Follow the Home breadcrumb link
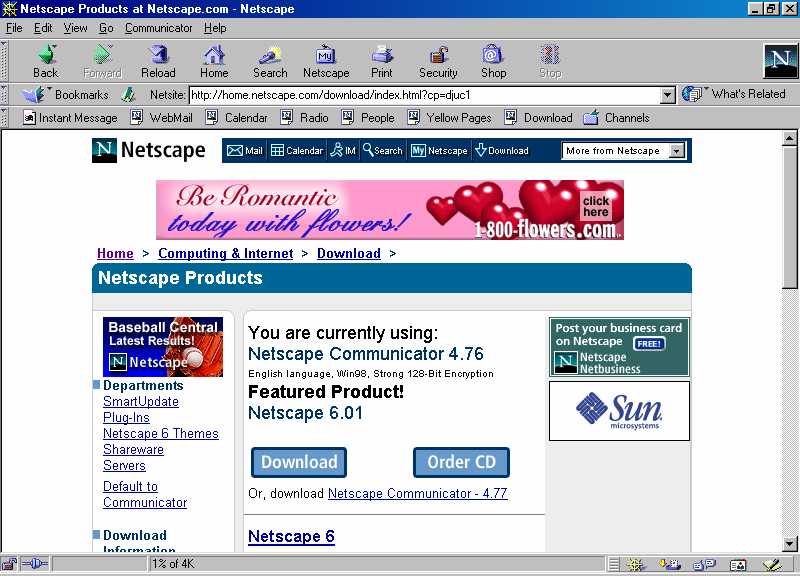 (x=115, y=254)
